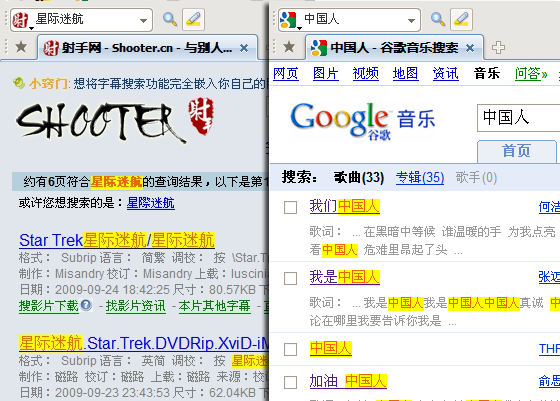560x401 pixels.
Task: Click the 星际迷航 text in left search box
Action: (60, 19)
